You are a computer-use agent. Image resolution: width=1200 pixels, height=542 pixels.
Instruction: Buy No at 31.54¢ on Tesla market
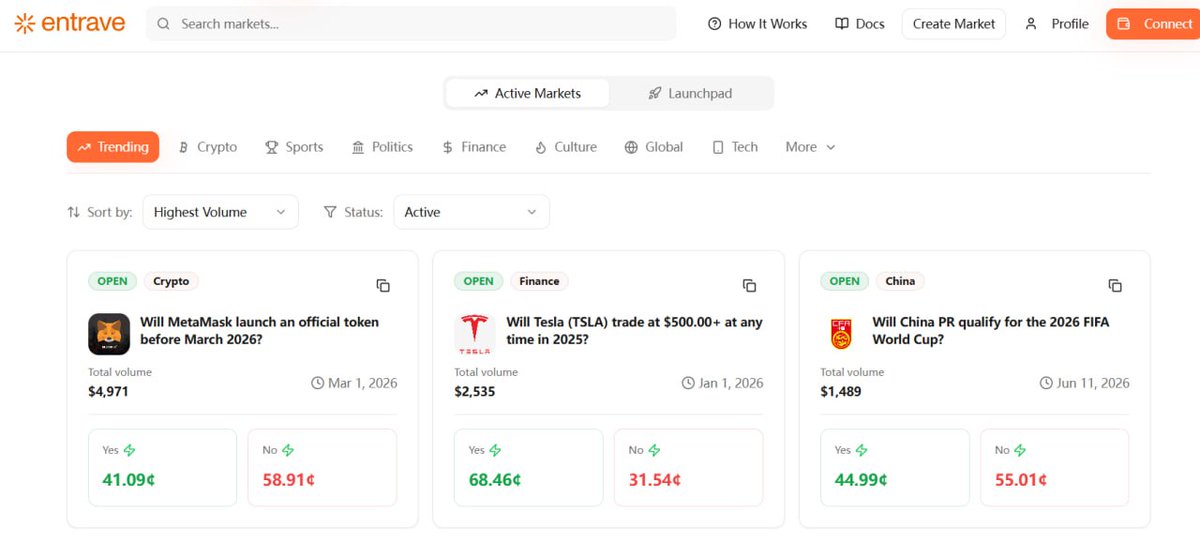(688, 468)
